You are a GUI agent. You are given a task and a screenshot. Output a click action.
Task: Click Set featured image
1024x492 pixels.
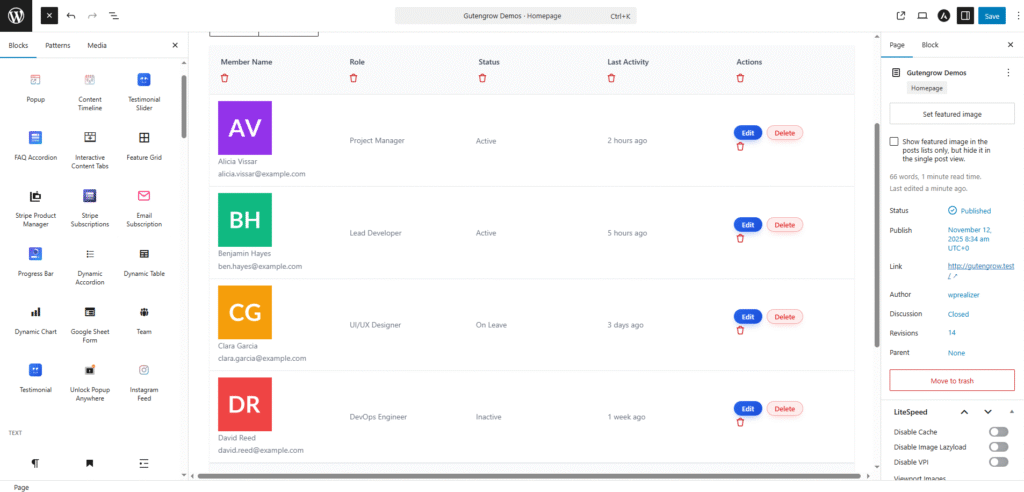click(952, 114)
